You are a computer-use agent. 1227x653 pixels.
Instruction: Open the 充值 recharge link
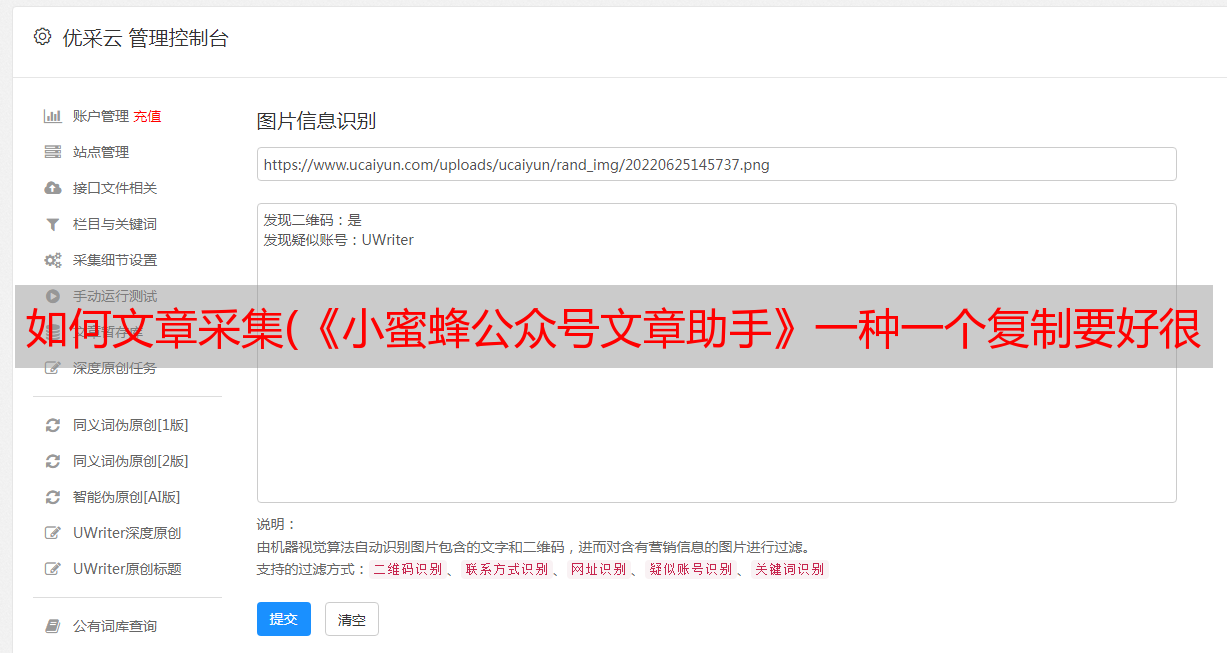coord(147,116)
